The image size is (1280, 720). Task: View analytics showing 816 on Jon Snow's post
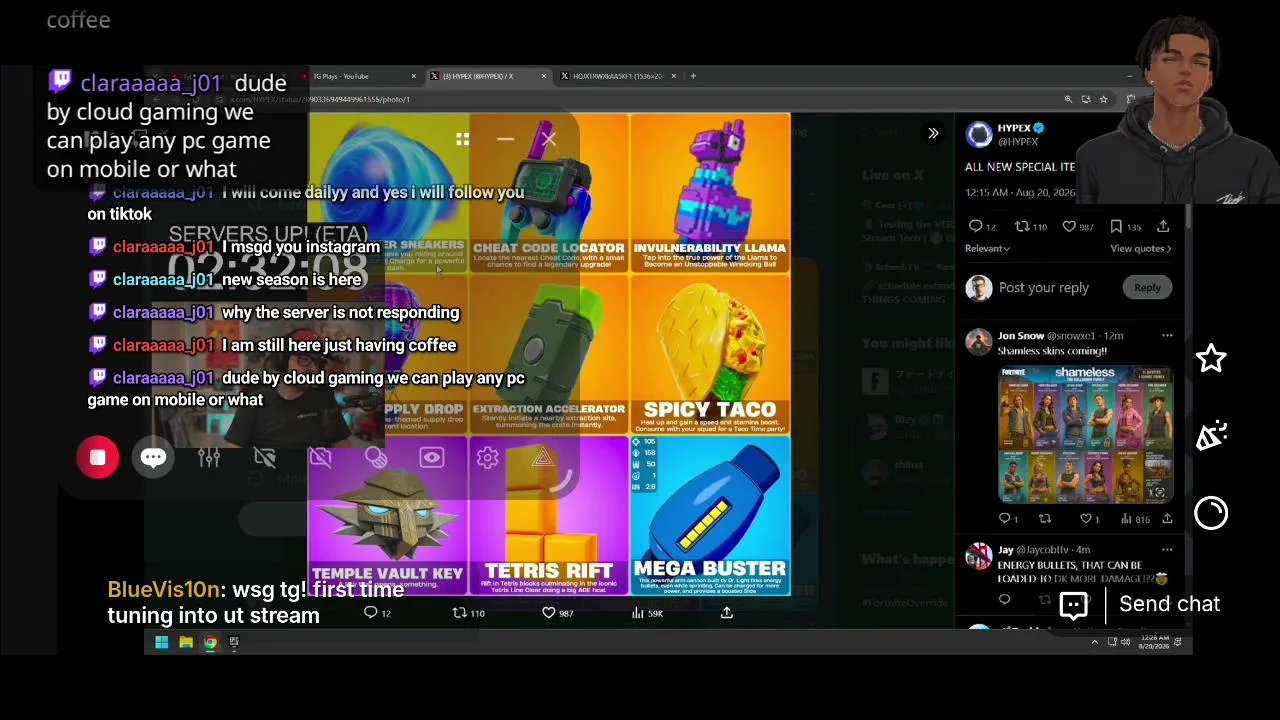point(1135,519)
